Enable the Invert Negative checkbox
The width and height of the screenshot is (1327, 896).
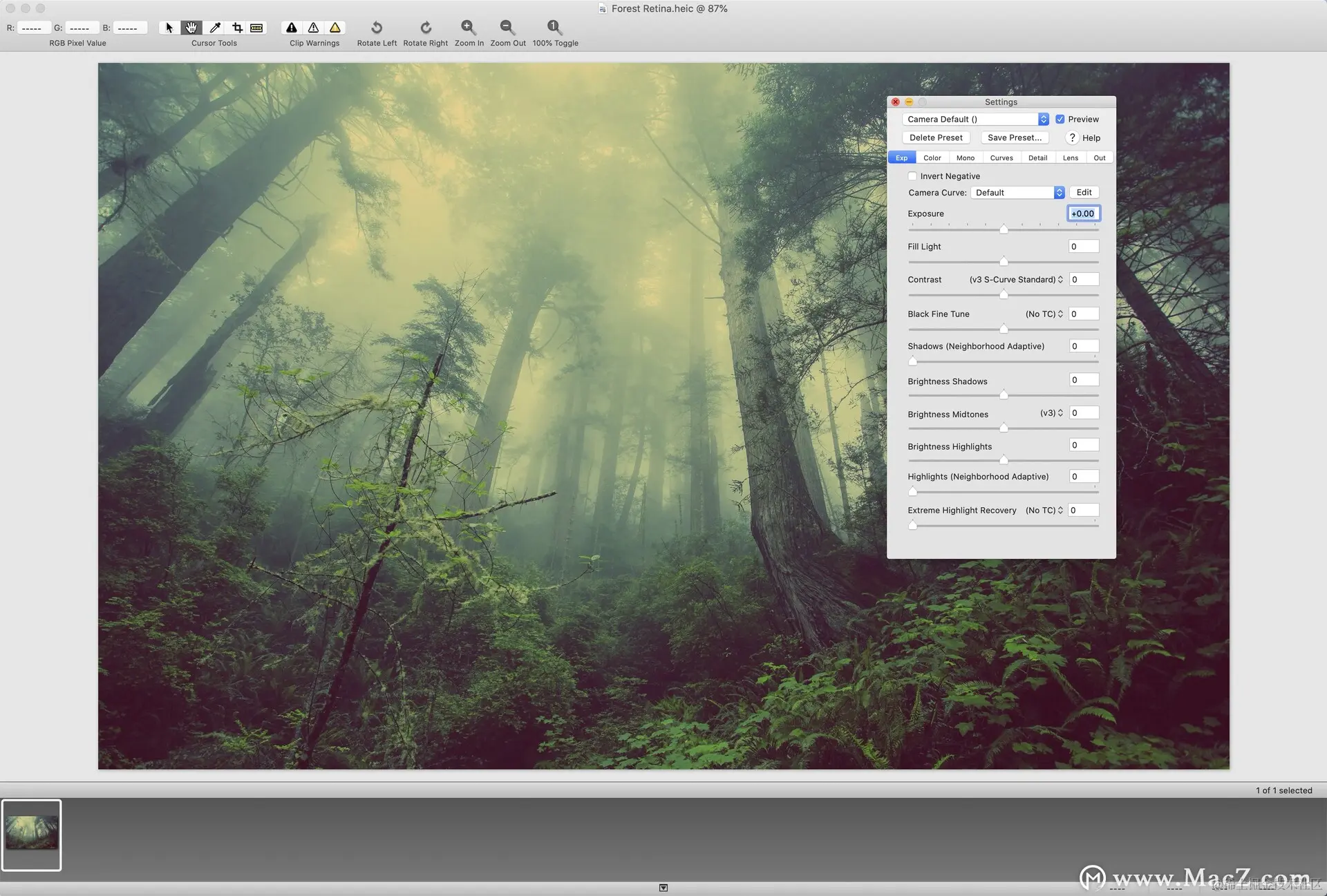point(912,176)
